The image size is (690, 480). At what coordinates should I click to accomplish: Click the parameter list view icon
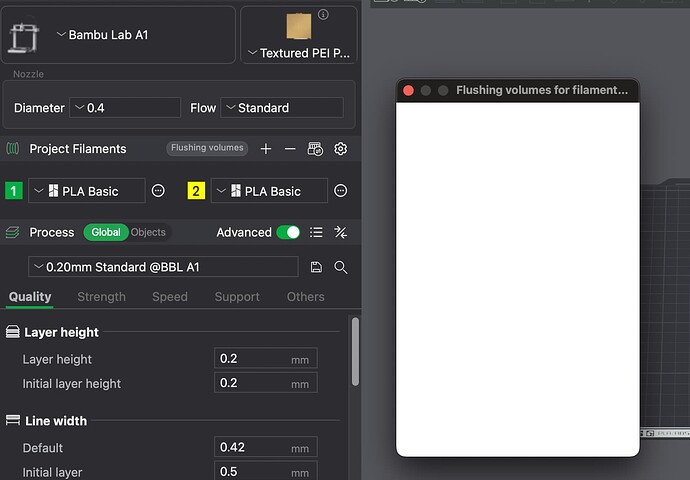[316, 232]
